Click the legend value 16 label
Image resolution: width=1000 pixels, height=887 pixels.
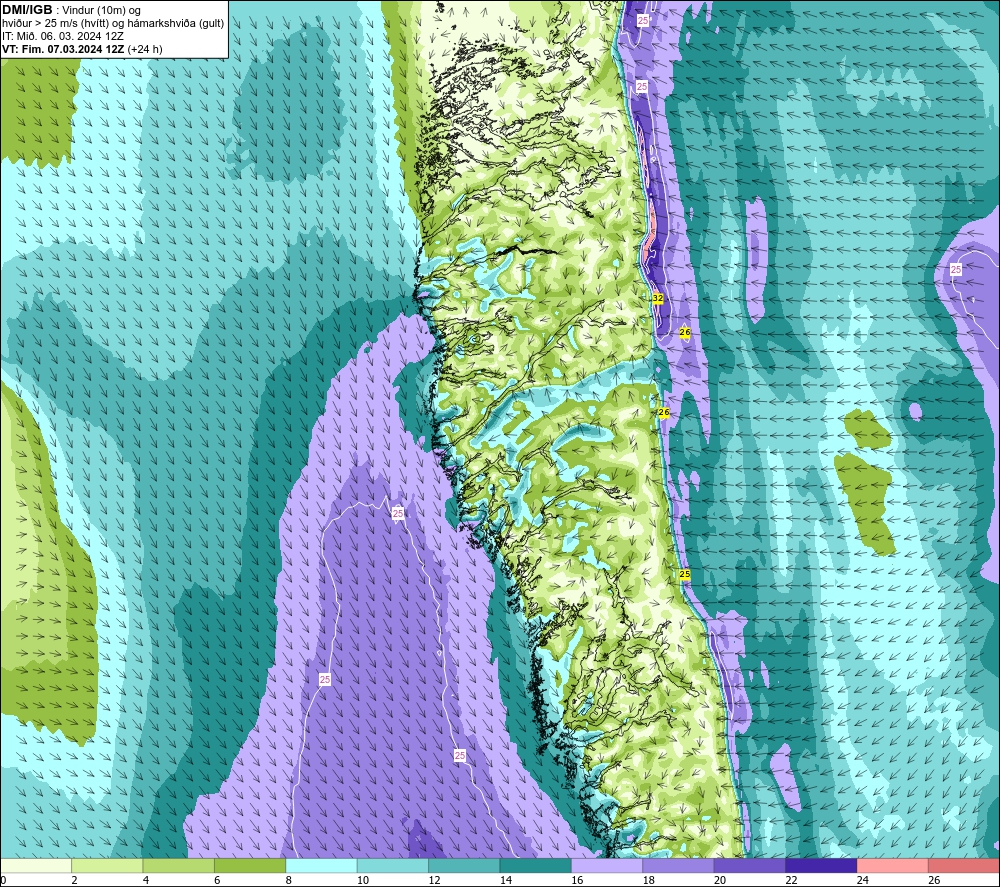click(577, 880)
